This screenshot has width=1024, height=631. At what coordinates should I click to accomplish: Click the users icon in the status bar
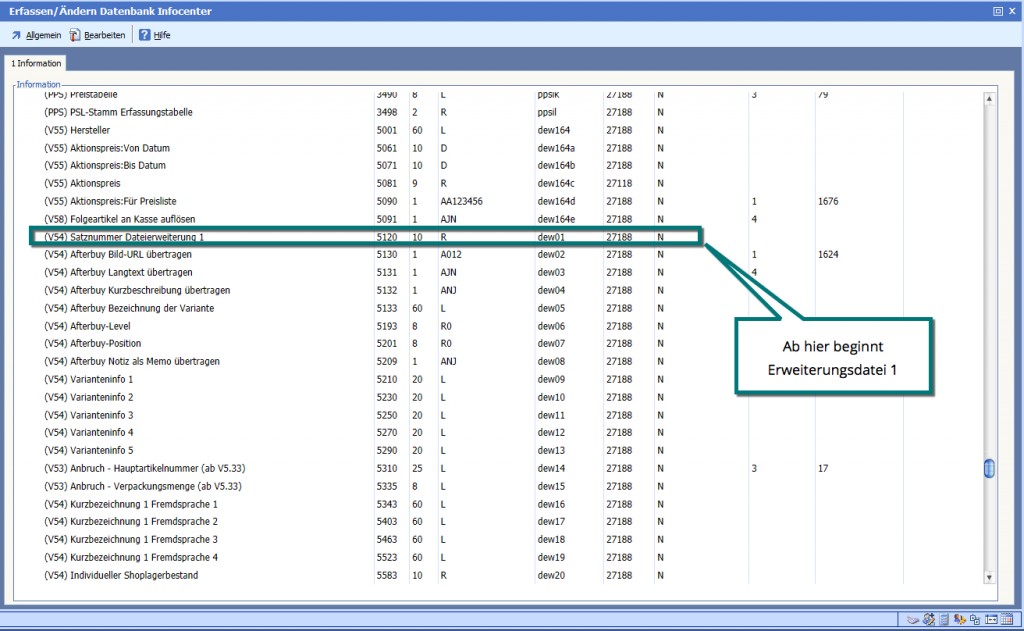(x=960, y=619)
